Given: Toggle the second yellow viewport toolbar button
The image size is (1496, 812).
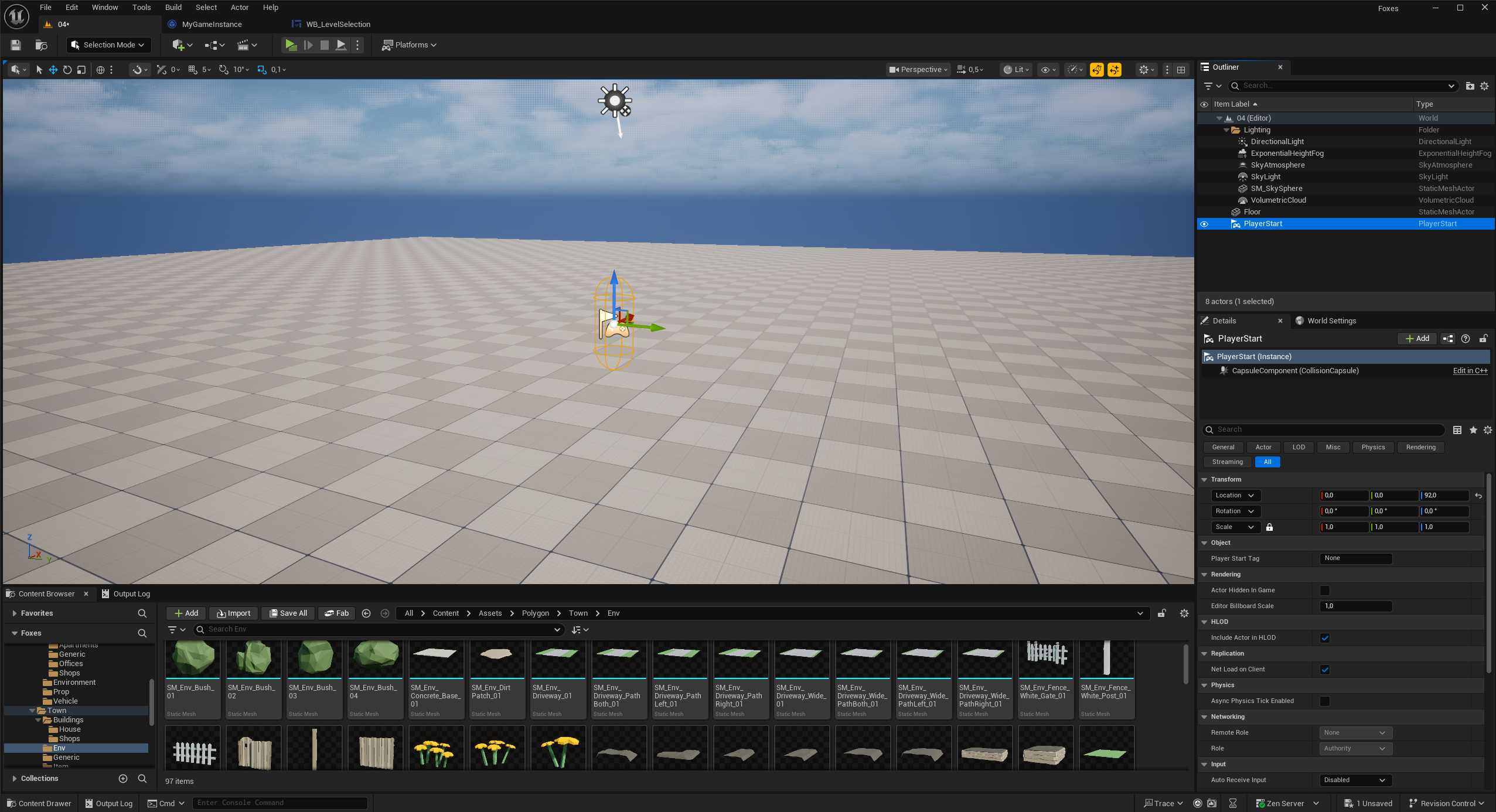Looking at the screenshot, I should point(1115,70).
